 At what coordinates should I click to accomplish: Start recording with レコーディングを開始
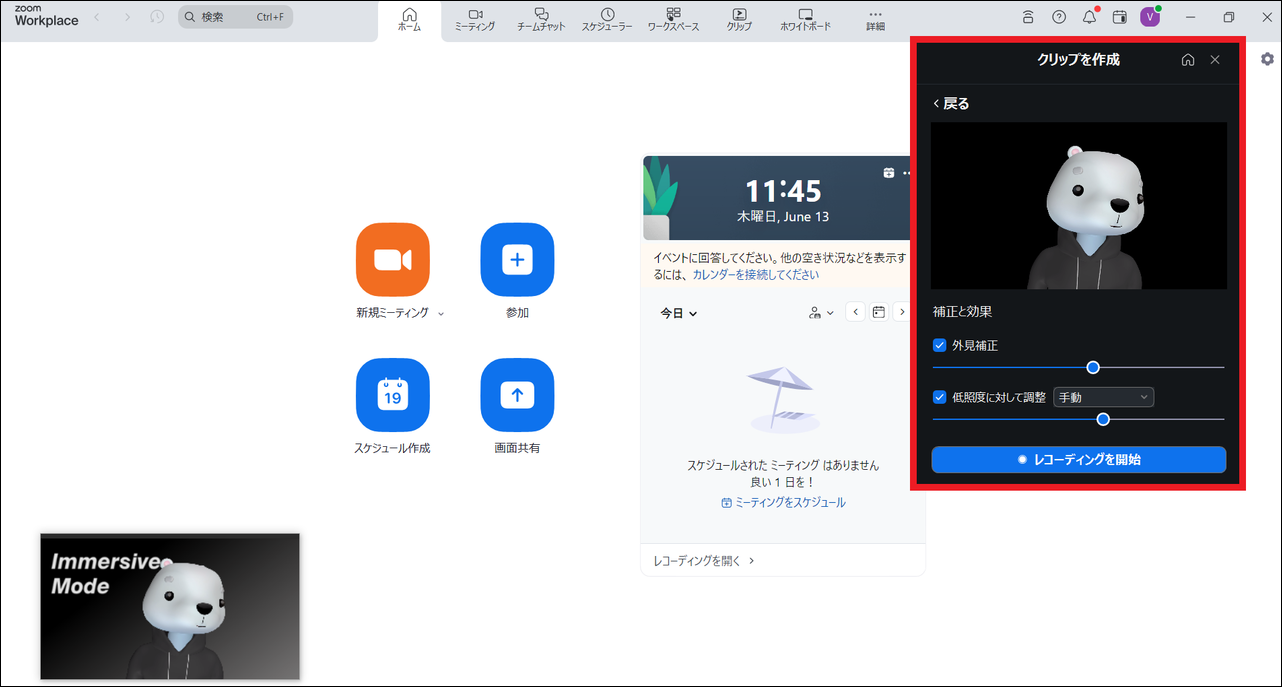point(1079,460)
